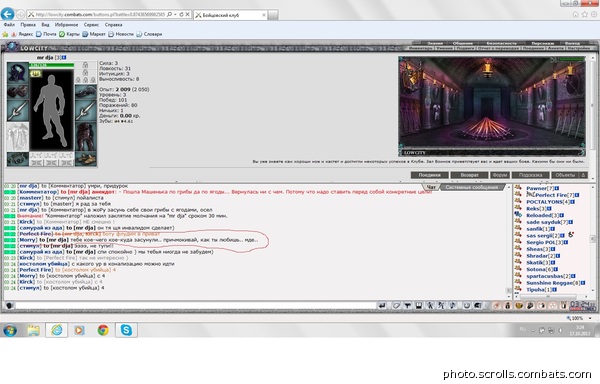Open the Skype taskbar icon

[126, 330]
